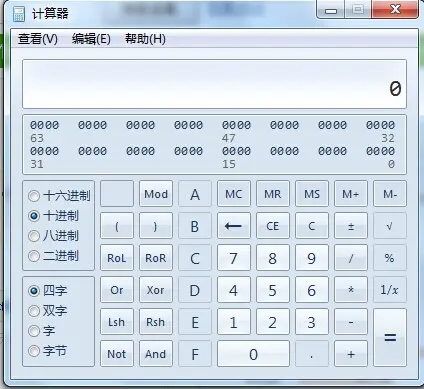Click the number 3 key
Image resolution: width=424 pixels, height=389 pixels.
click(312, 322)
